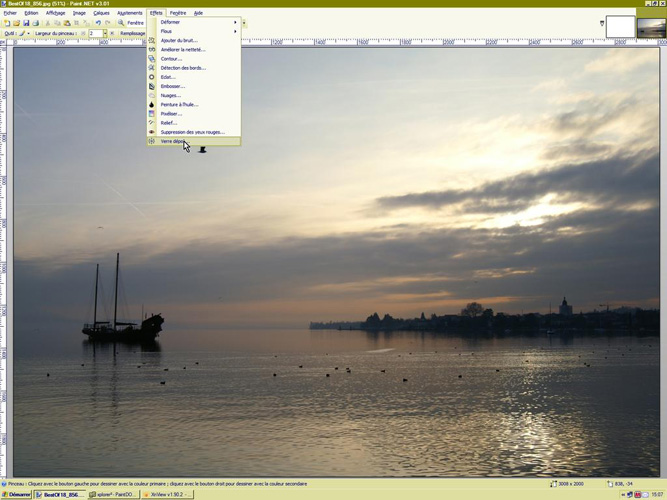
Task: Click the Démarrer start button
Action: pyautogui.click(x=16, y=494)
